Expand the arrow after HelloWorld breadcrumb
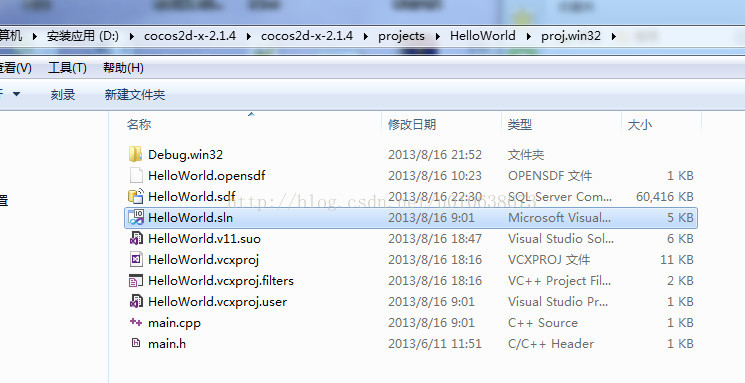Screen dimensions: 745x383 click(x=528, y=36)
